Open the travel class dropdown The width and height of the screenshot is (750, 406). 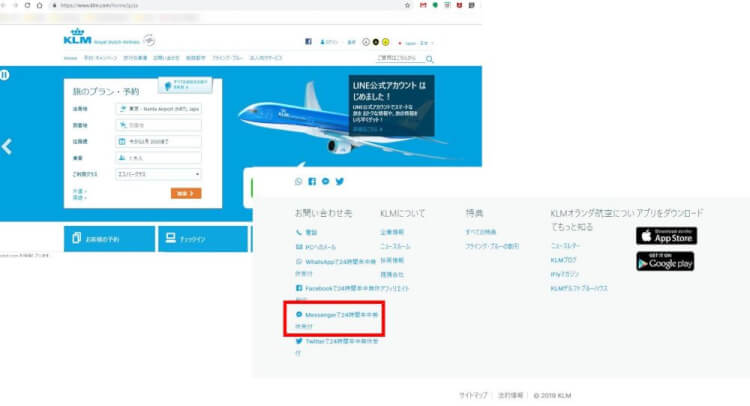(x=158, y=174)
